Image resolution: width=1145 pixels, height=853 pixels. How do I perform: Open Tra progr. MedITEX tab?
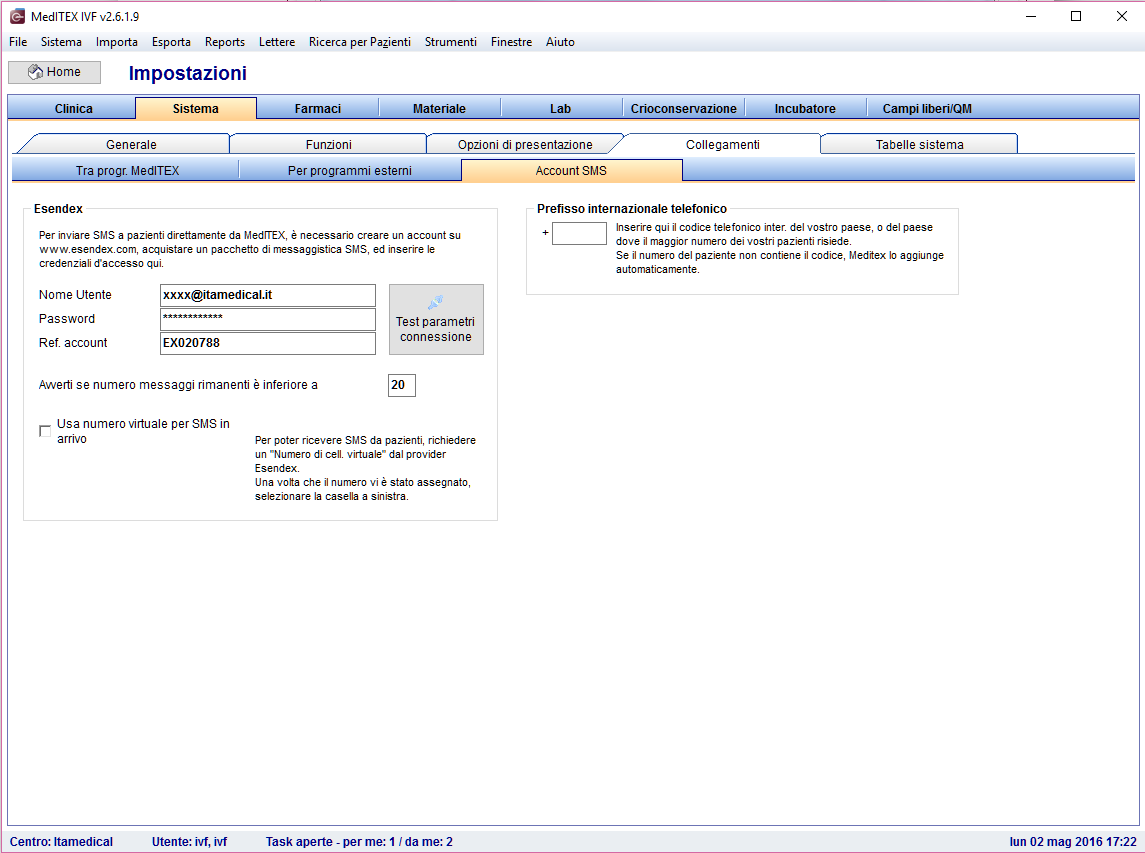(x=127, y=170)
